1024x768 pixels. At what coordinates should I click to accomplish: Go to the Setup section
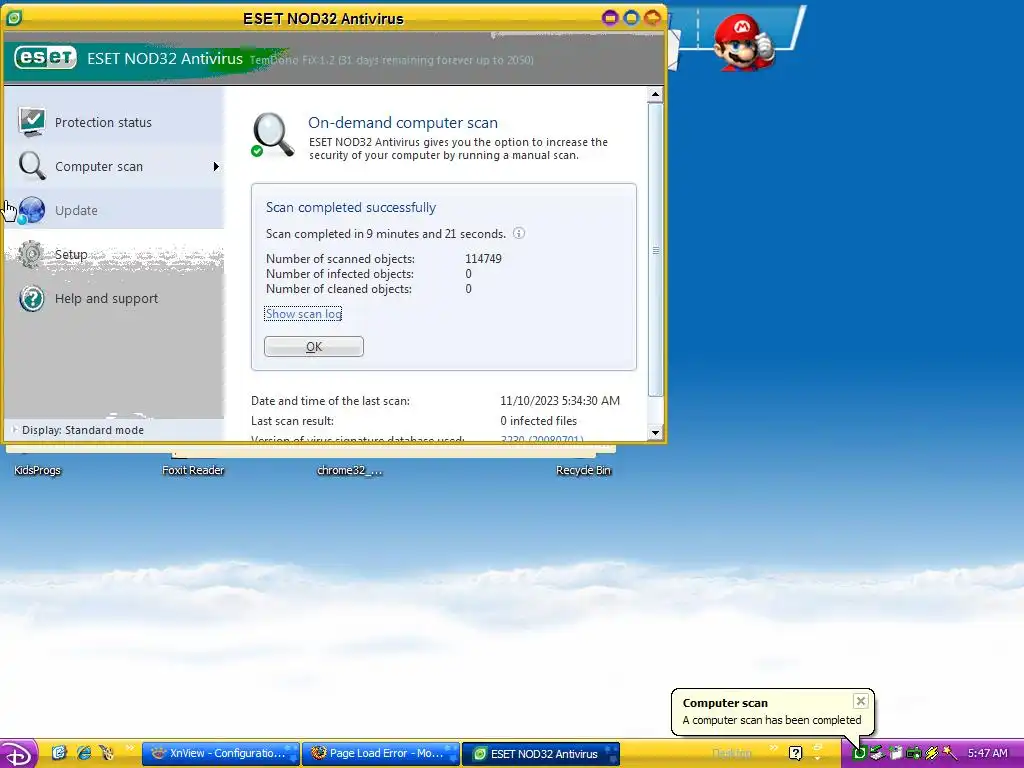(x=114, y=254)
